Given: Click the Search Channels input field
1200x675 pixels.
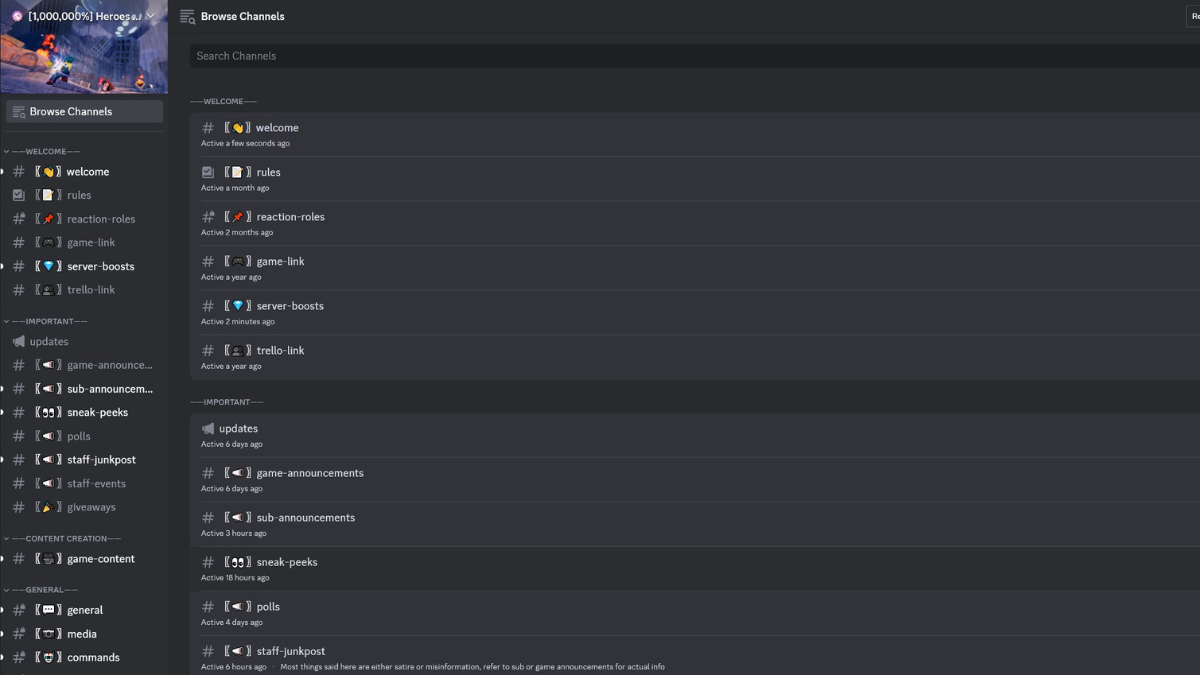Looking at the screenshot, I should 690,56.
